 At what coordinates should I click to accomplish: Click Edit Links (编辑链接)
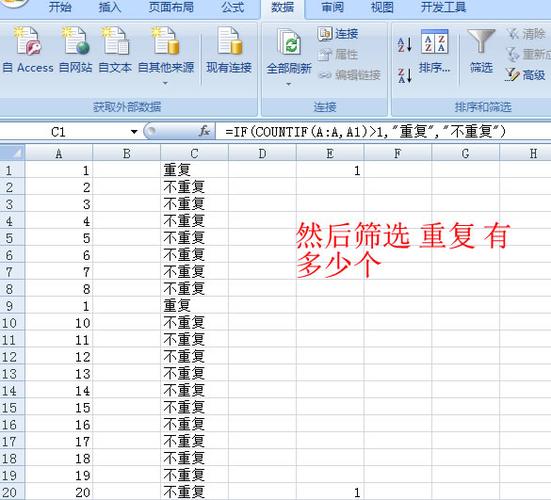pos(349,75)
